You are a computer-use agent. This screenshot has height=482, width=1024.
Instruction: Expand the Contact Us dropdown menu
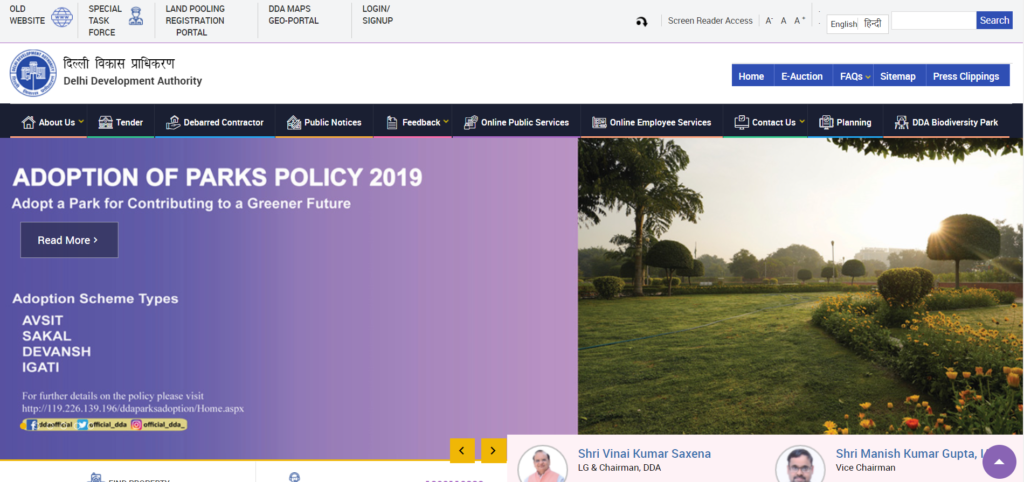773,123
